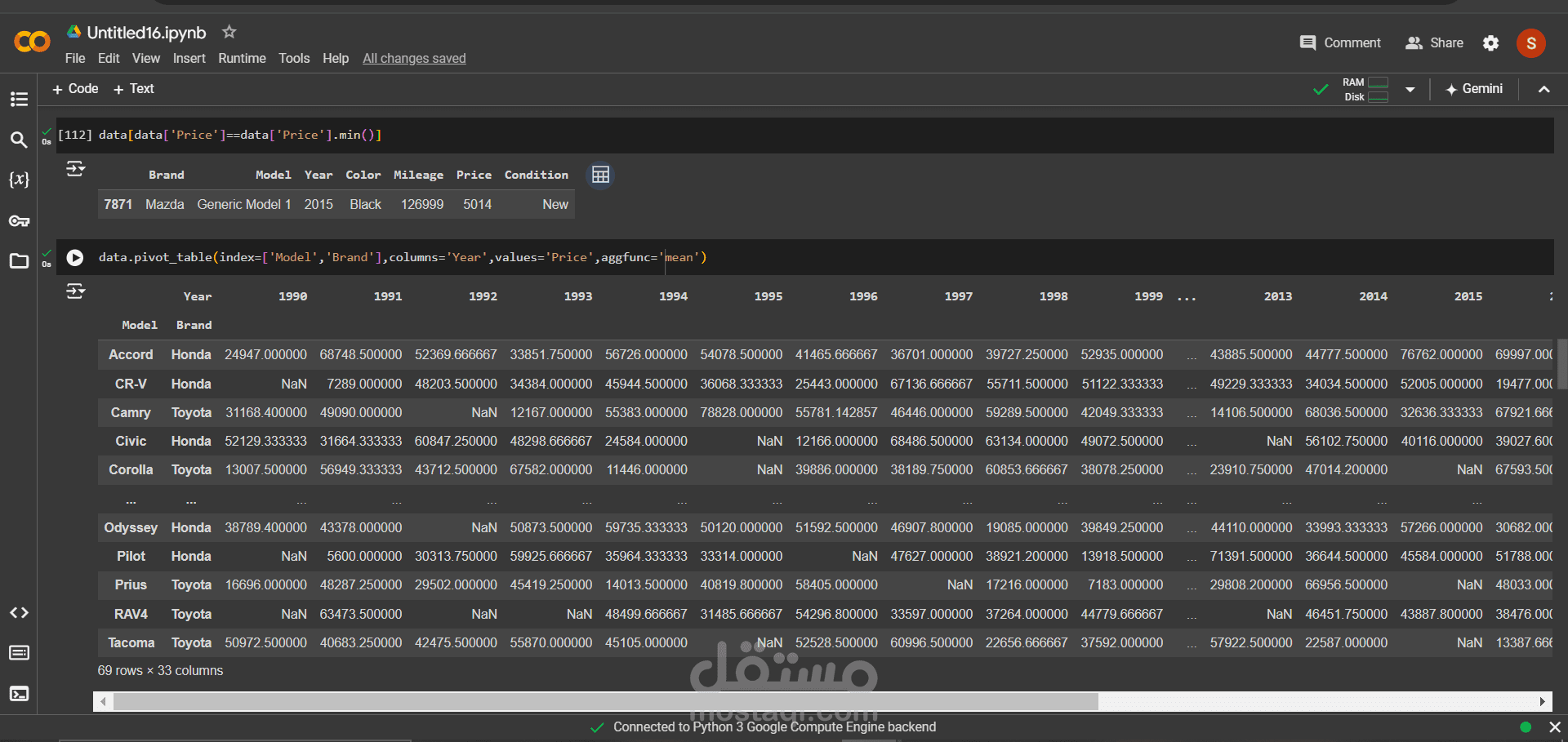
Task: Select the Civic row label
Action: point(131,442)
